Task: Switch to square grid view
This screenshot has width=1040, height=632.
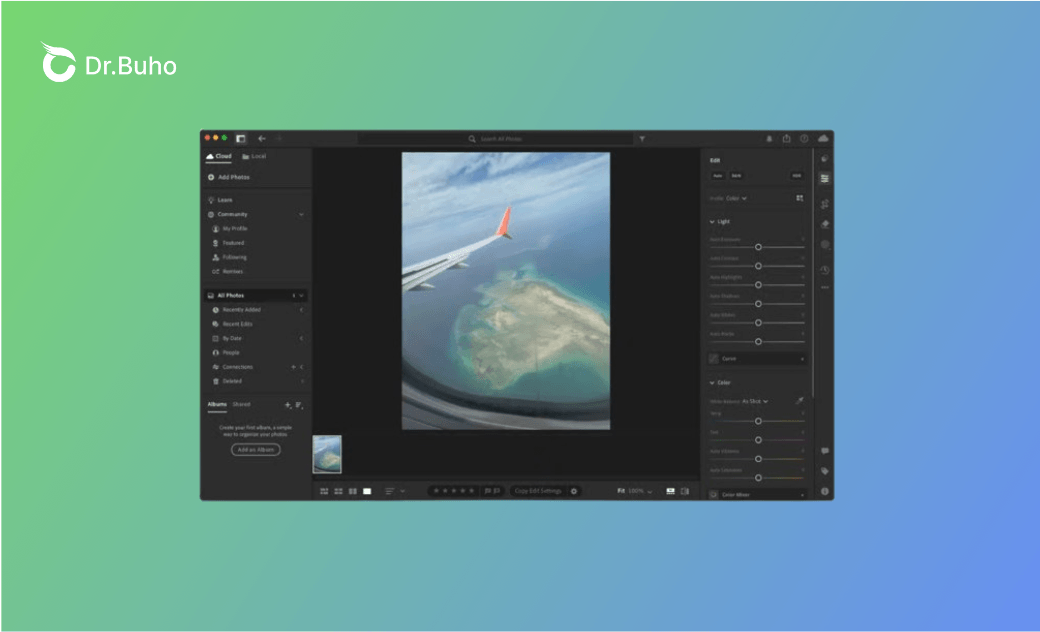Action: [338, 491]
